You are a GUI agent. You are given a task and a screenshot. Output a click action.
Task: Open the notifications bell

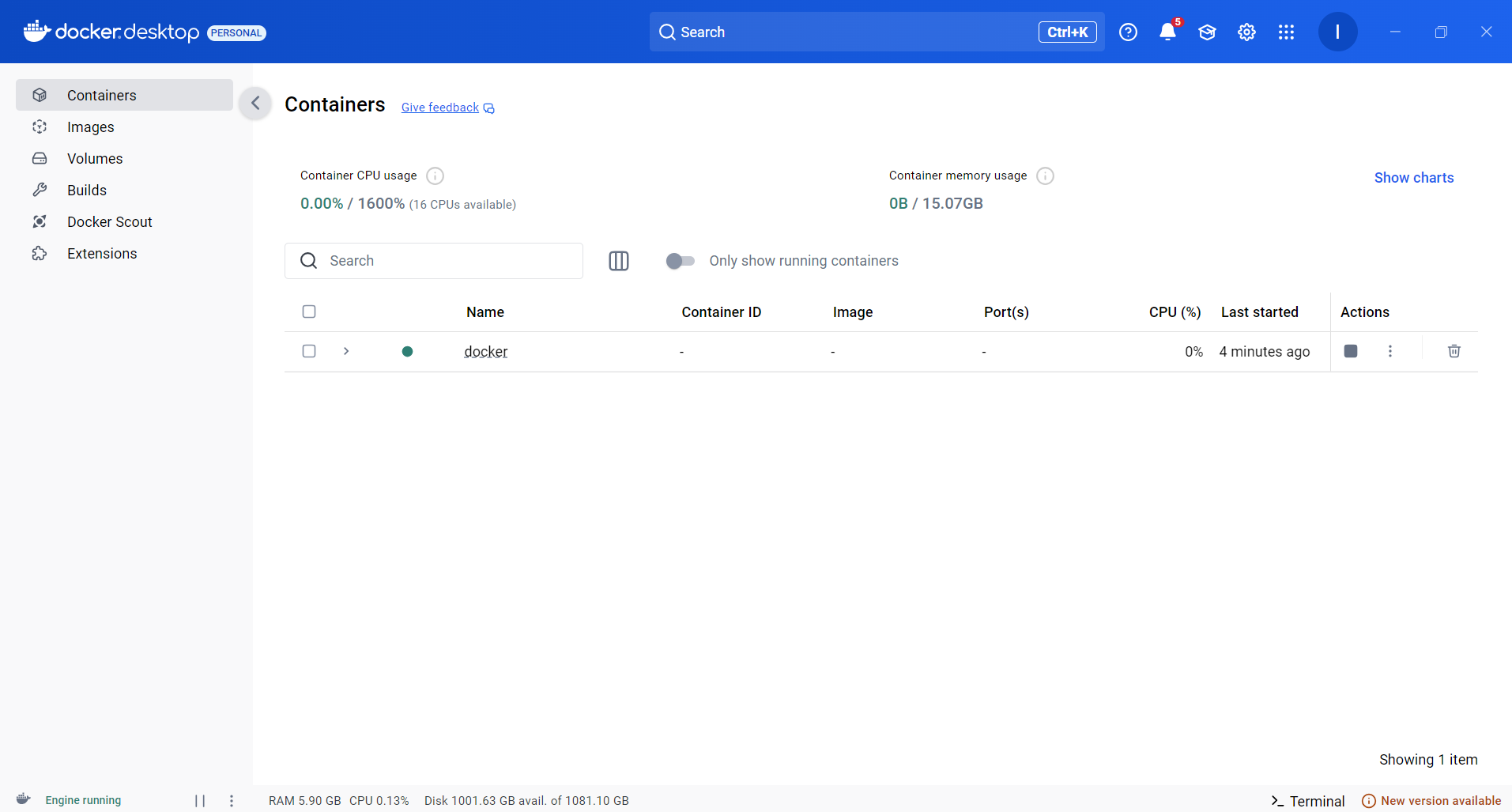pyautogui.click(x=1167, y=32)
